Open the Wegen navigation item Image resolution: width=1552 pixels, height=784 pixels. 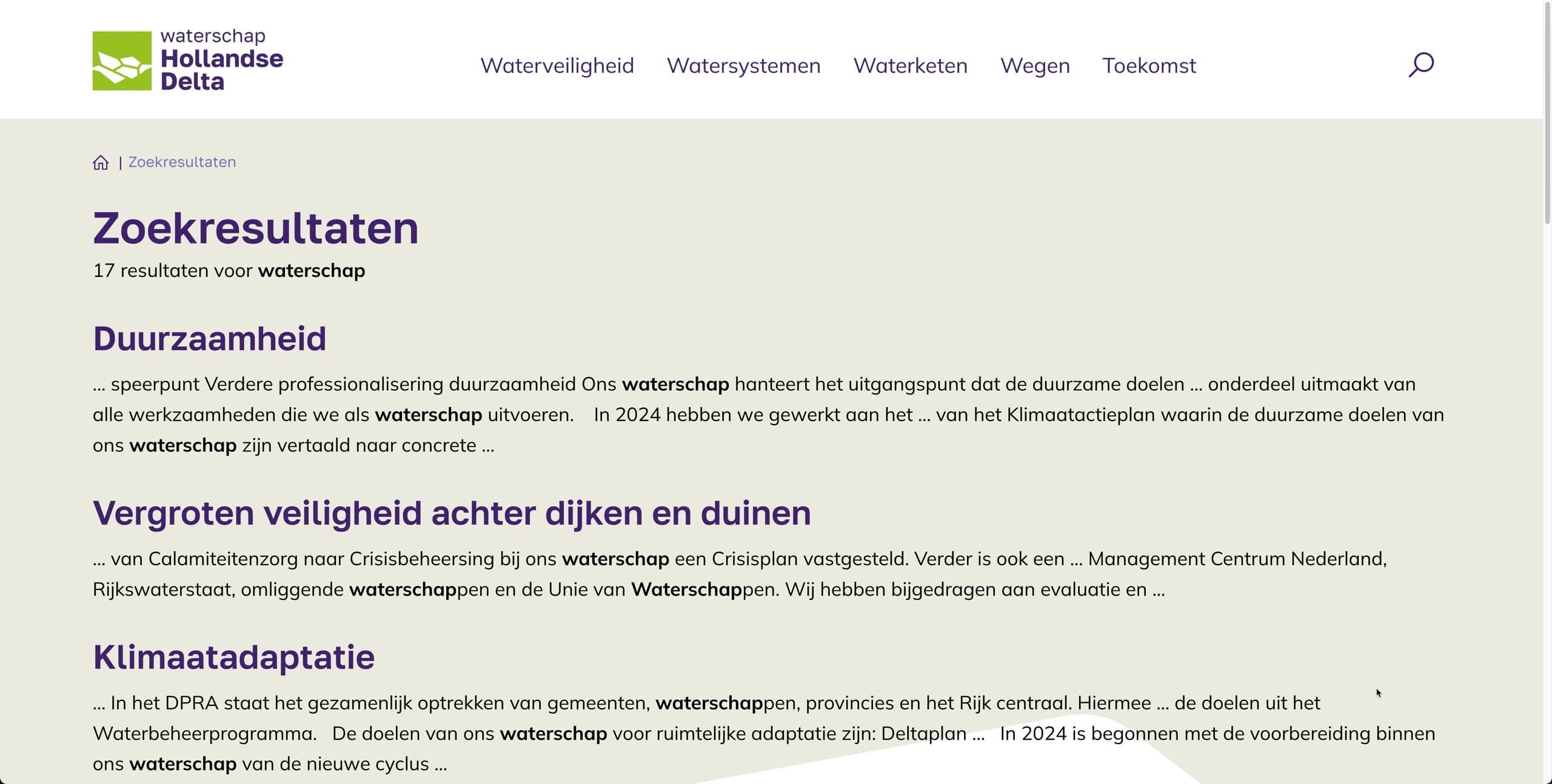[1035, 65]
